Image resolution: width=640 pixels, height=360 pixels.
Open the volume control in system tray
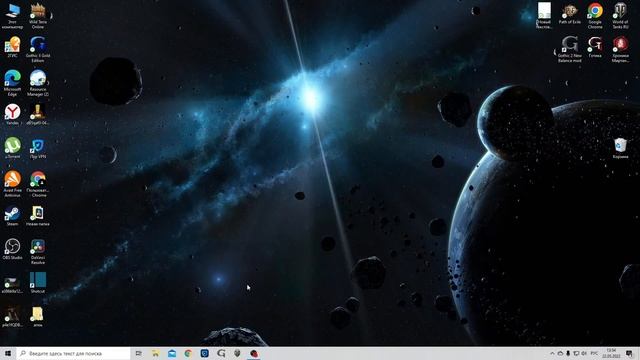click(x=584, y=353)
